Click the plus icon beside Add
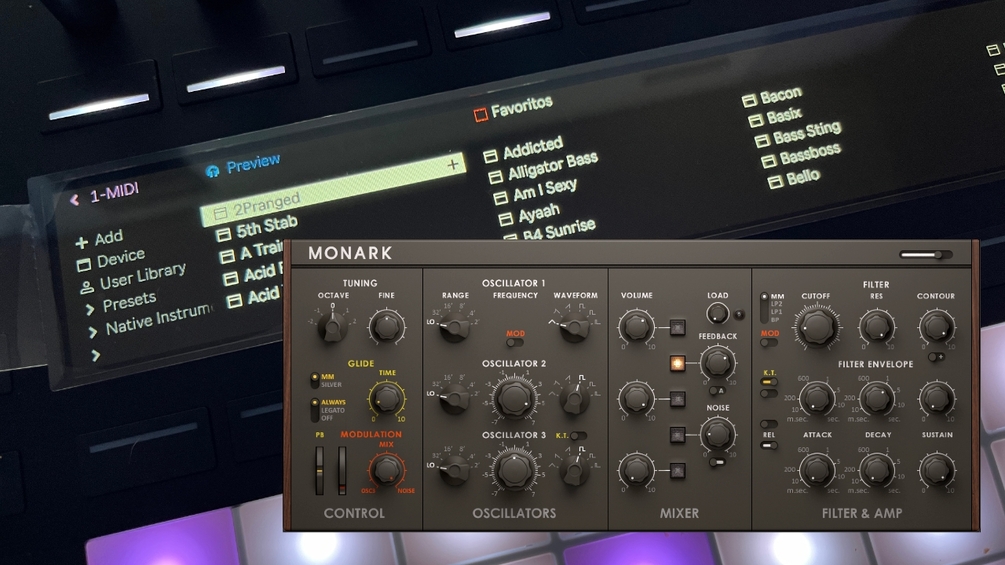Viewport: 1005px width, 565px height. coord(81,243)
